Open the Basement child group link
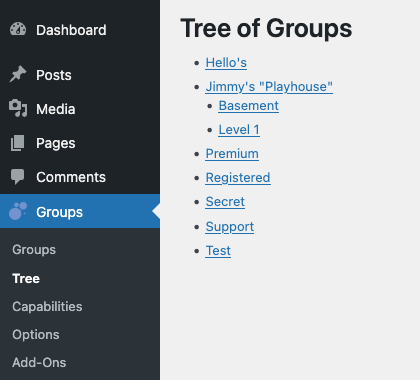This screenshot has height=380, width=420. coord(249,106)
